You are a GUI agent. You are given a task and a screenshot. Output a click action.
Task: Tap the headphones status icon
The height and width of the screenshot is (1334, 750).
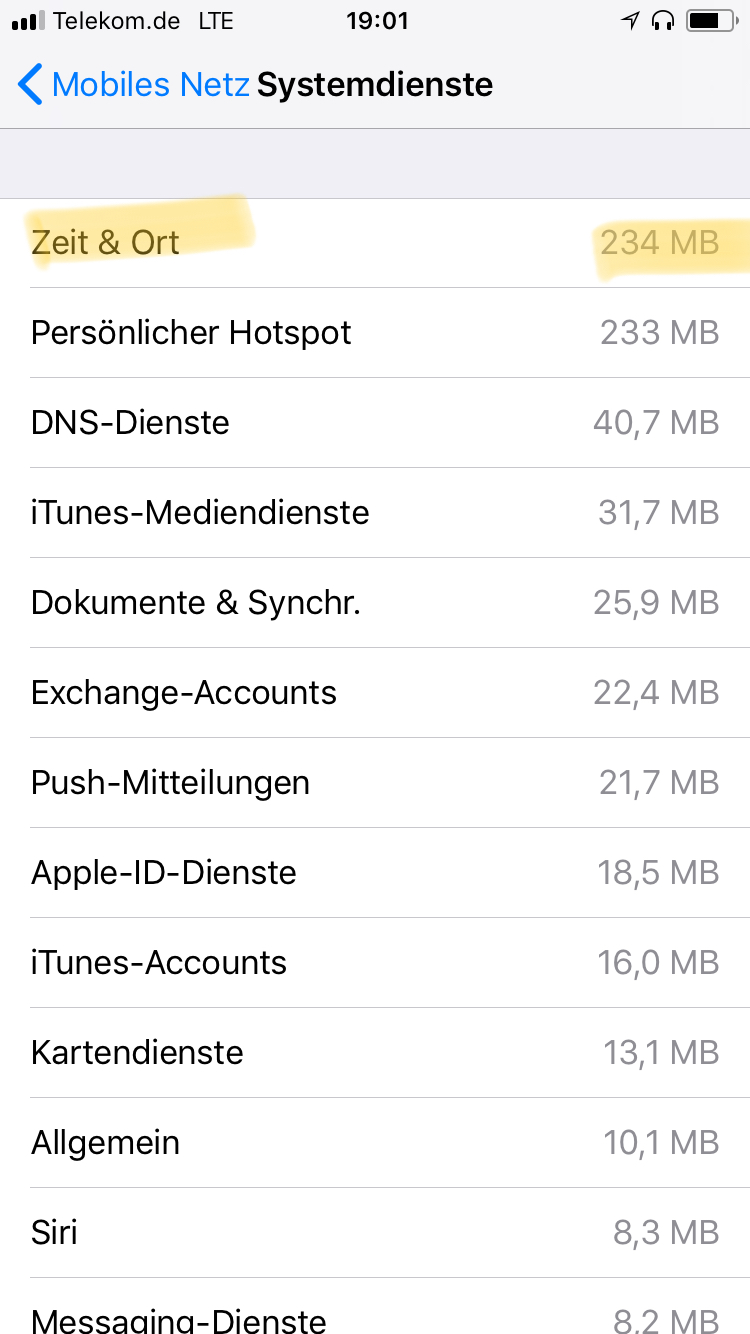(x=661, y=21)
